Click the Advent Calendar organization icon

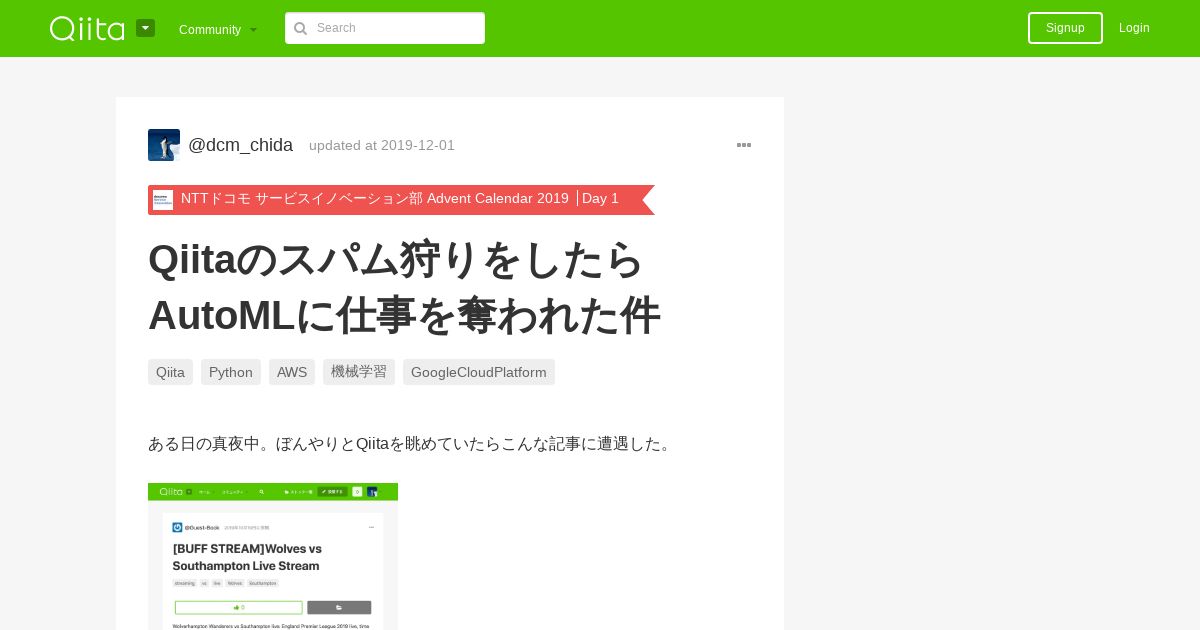(163, 200)
